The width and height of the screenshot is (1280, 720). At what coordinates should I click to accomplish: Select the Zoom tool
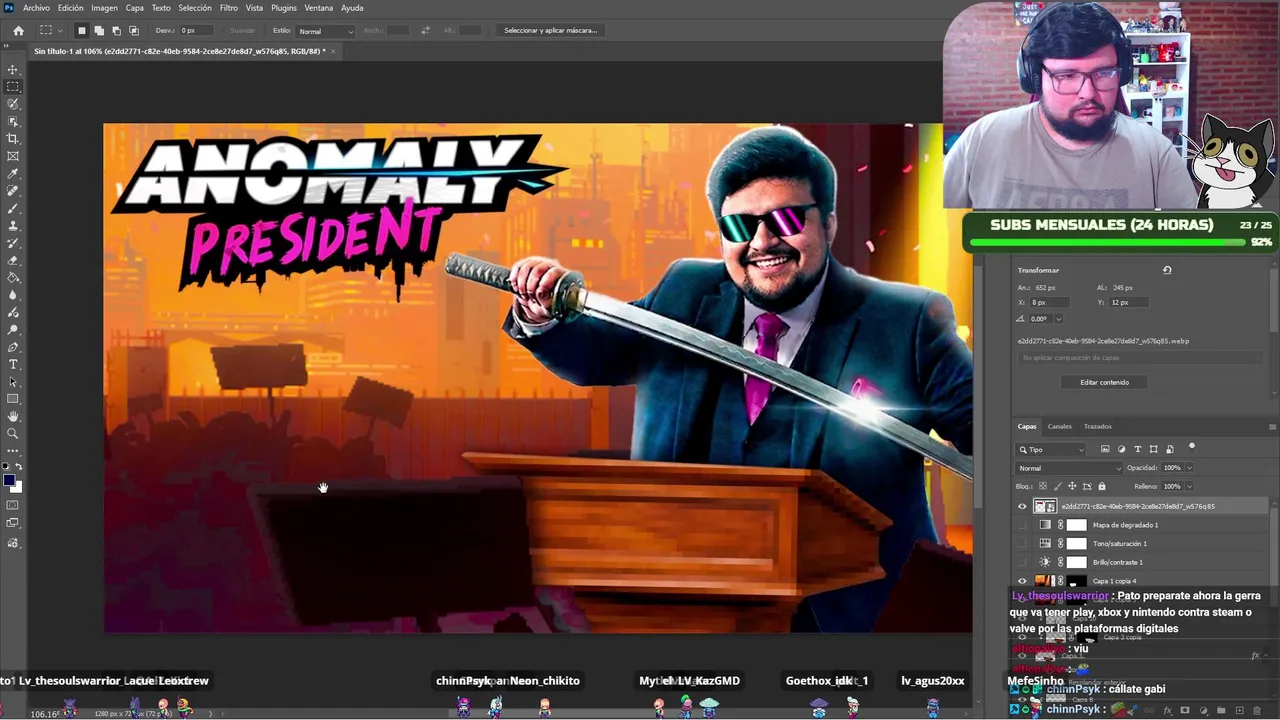(x=13, y=434)
